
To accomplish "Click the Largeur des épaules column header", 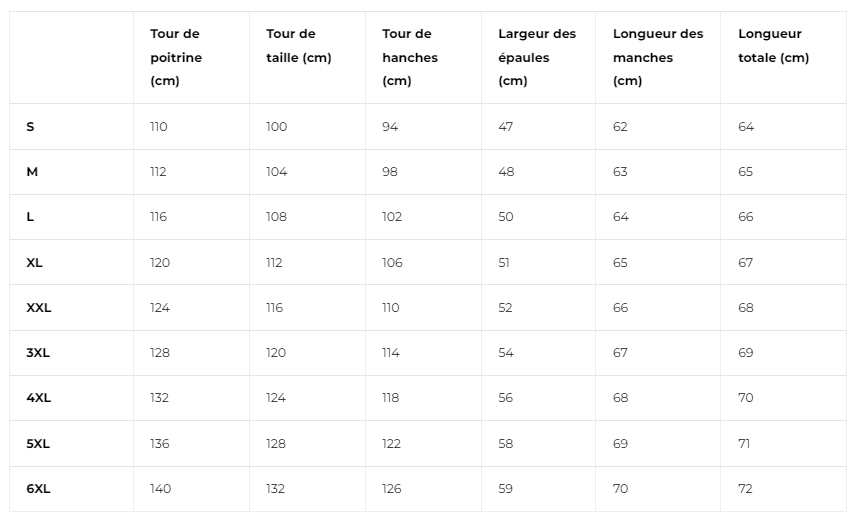I will pyautogui.click(x=537, y=57).
